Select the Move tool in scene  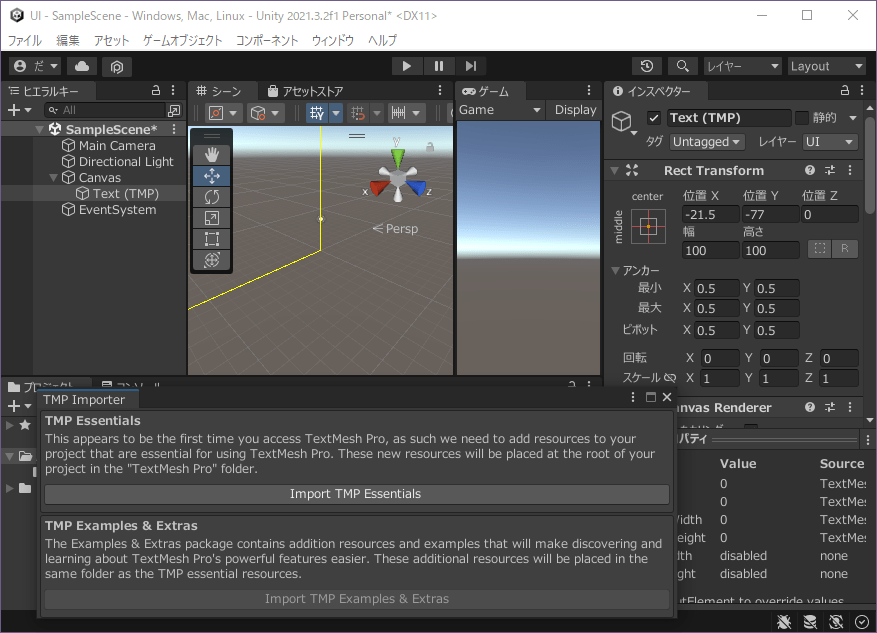(x=211, y=176)
